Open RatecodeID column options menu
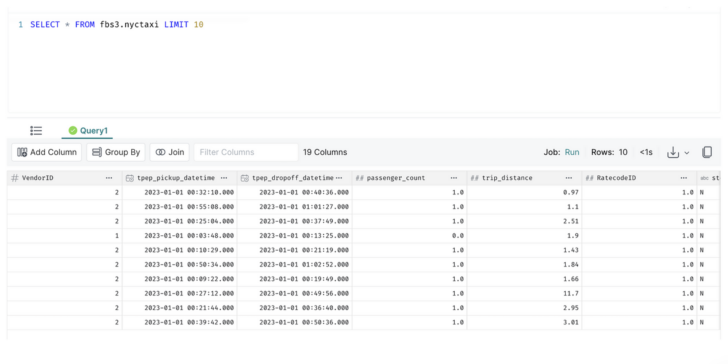Screen dimensions: 728x364 684,178
